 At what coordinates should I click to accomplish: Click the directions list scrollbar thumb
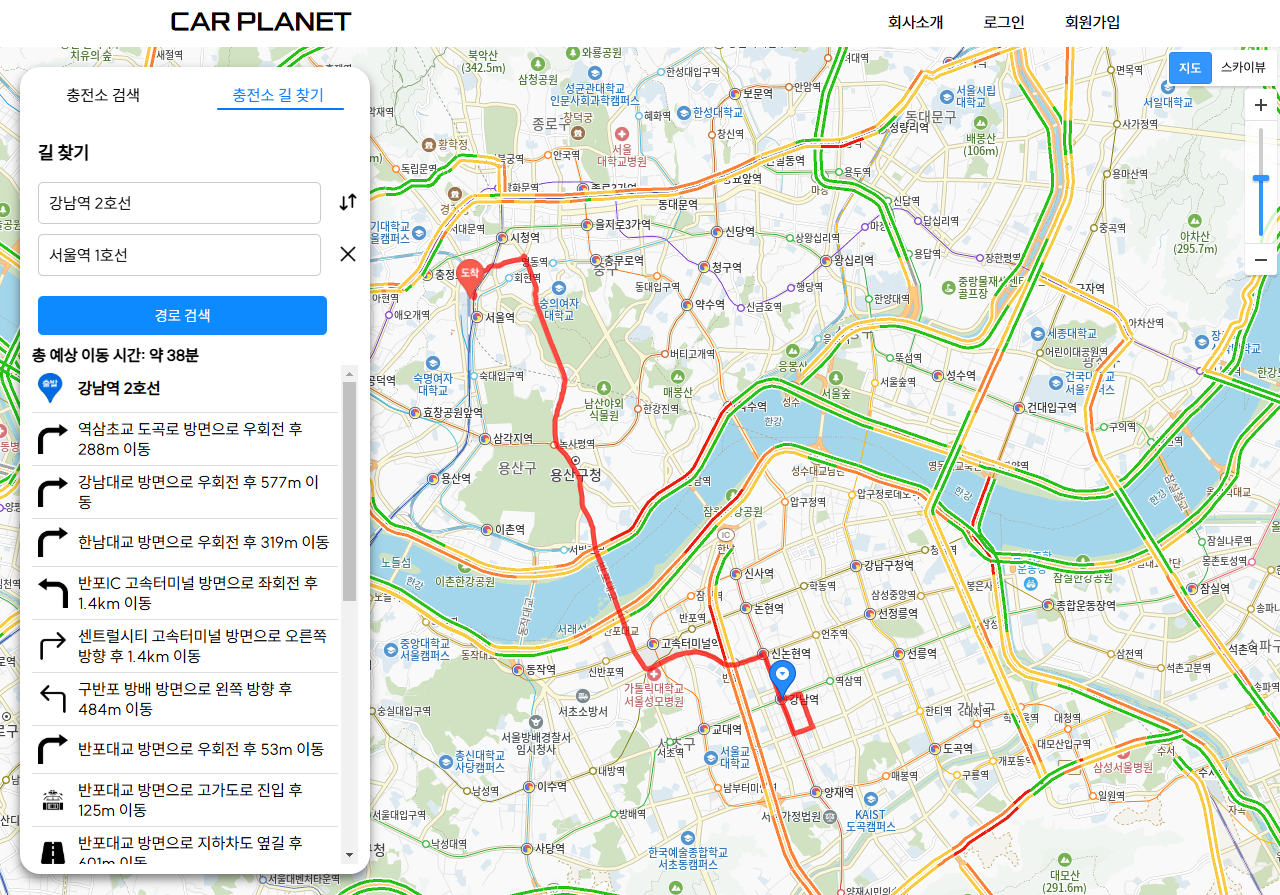[x=349, y=490]
